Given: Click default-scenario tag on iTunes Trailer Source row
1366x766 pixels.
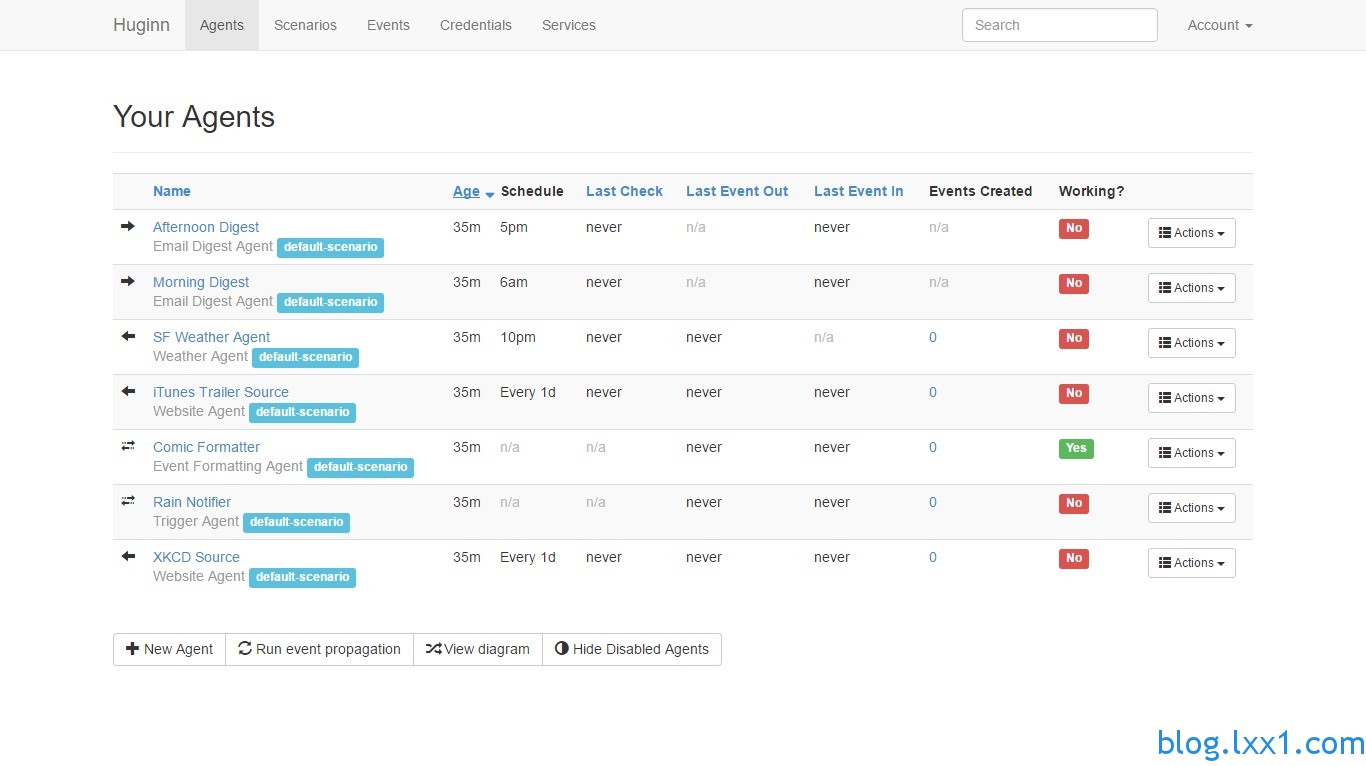Looking at the screenshot, I should (x=302, y=412).
